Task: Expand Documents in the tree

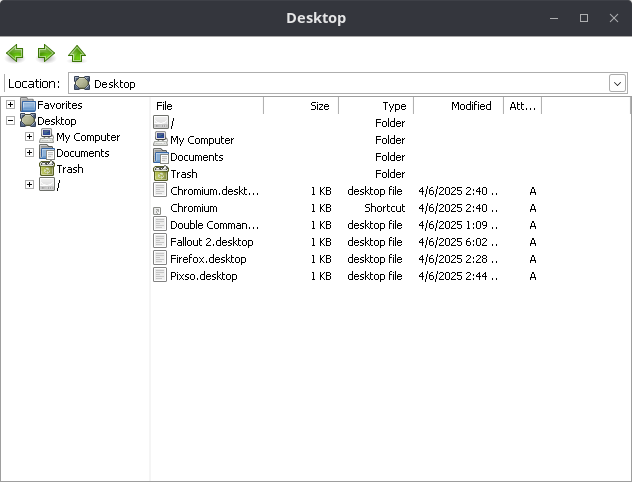Action: [29, 152]
